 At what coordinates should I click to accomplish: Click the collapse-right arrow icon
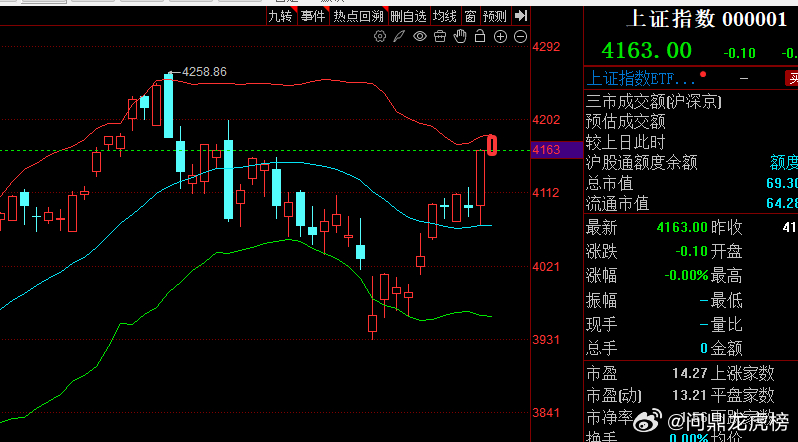[520, 16]
